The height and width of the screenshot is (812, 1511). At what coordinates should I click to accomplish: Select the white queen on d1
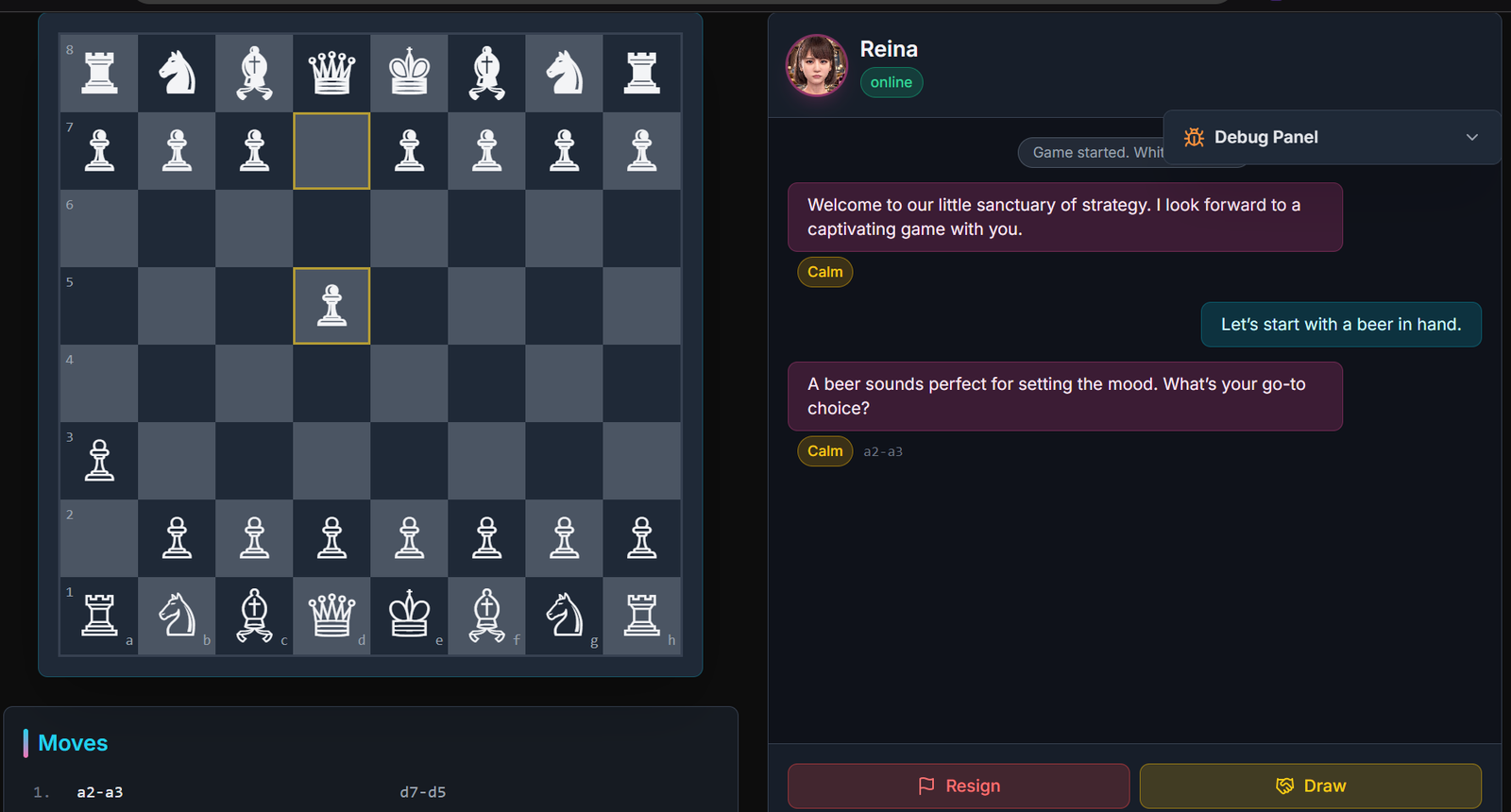(331, 616)
